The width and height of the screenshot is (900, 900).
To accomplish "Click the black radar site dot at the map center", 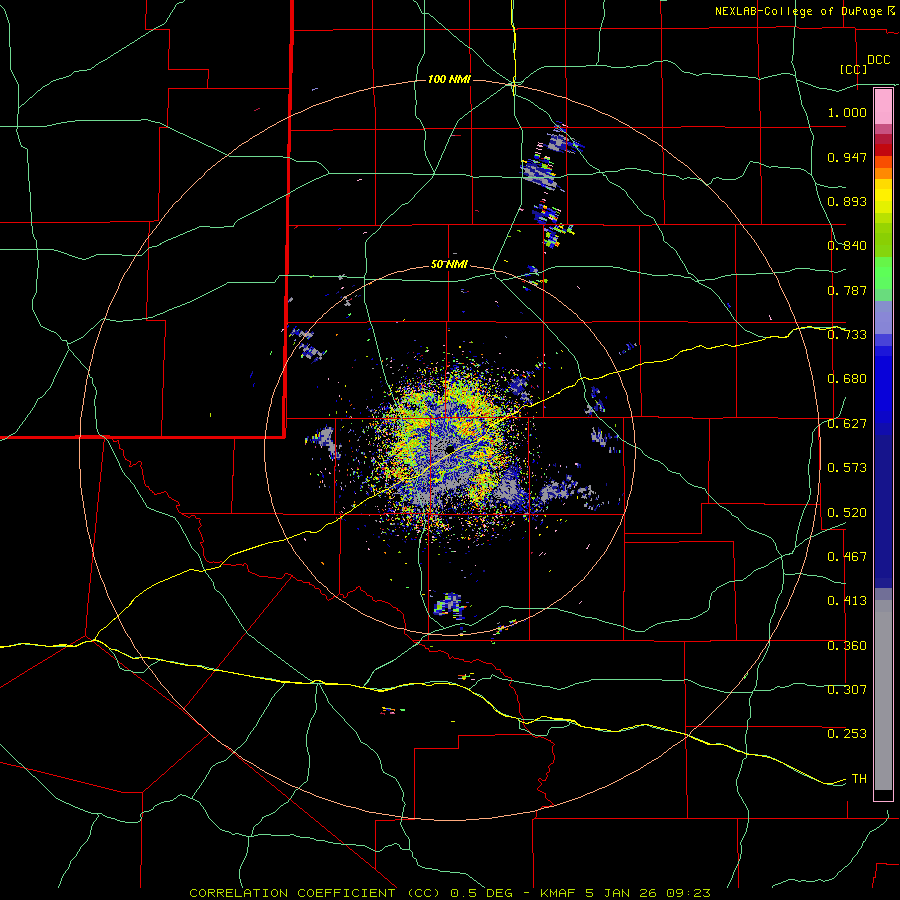I will pos(450,448).
